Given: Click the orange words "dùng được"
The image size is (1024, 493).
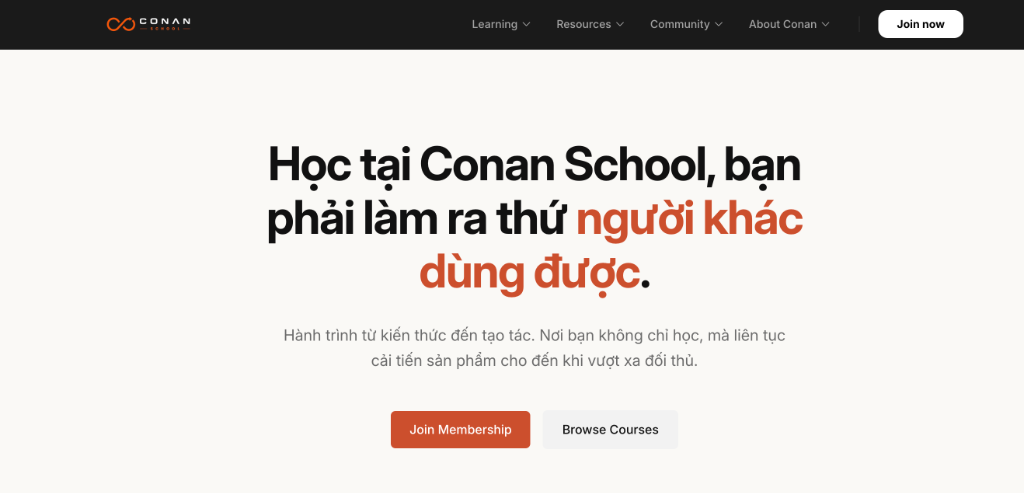Looking at the screenshot, I should coord(529,273).
